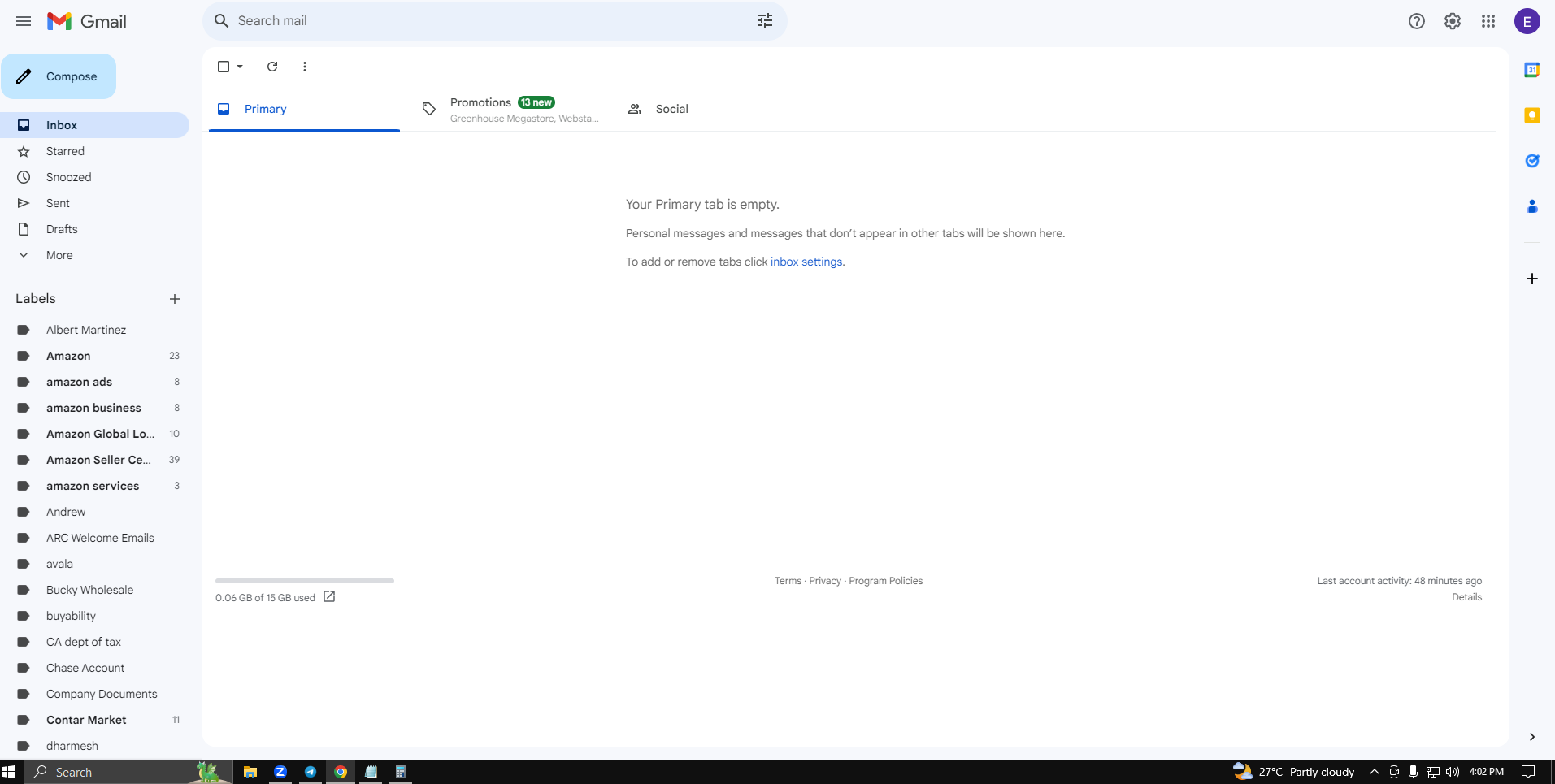Get add-ons with the plus icon
This screenshot has width=1555, height=784.
pyautogui.click(x=1532, y=279)
